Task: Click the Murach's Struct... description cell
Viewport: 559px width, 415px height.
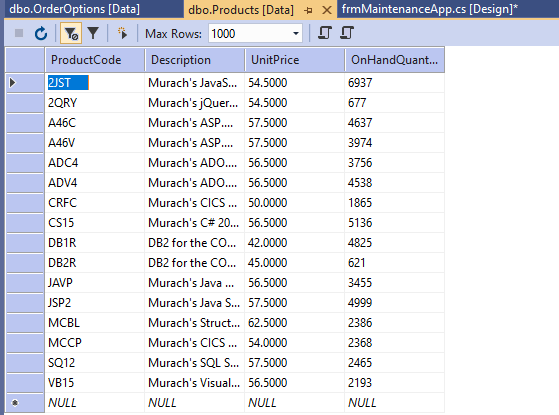Action: 195,323
